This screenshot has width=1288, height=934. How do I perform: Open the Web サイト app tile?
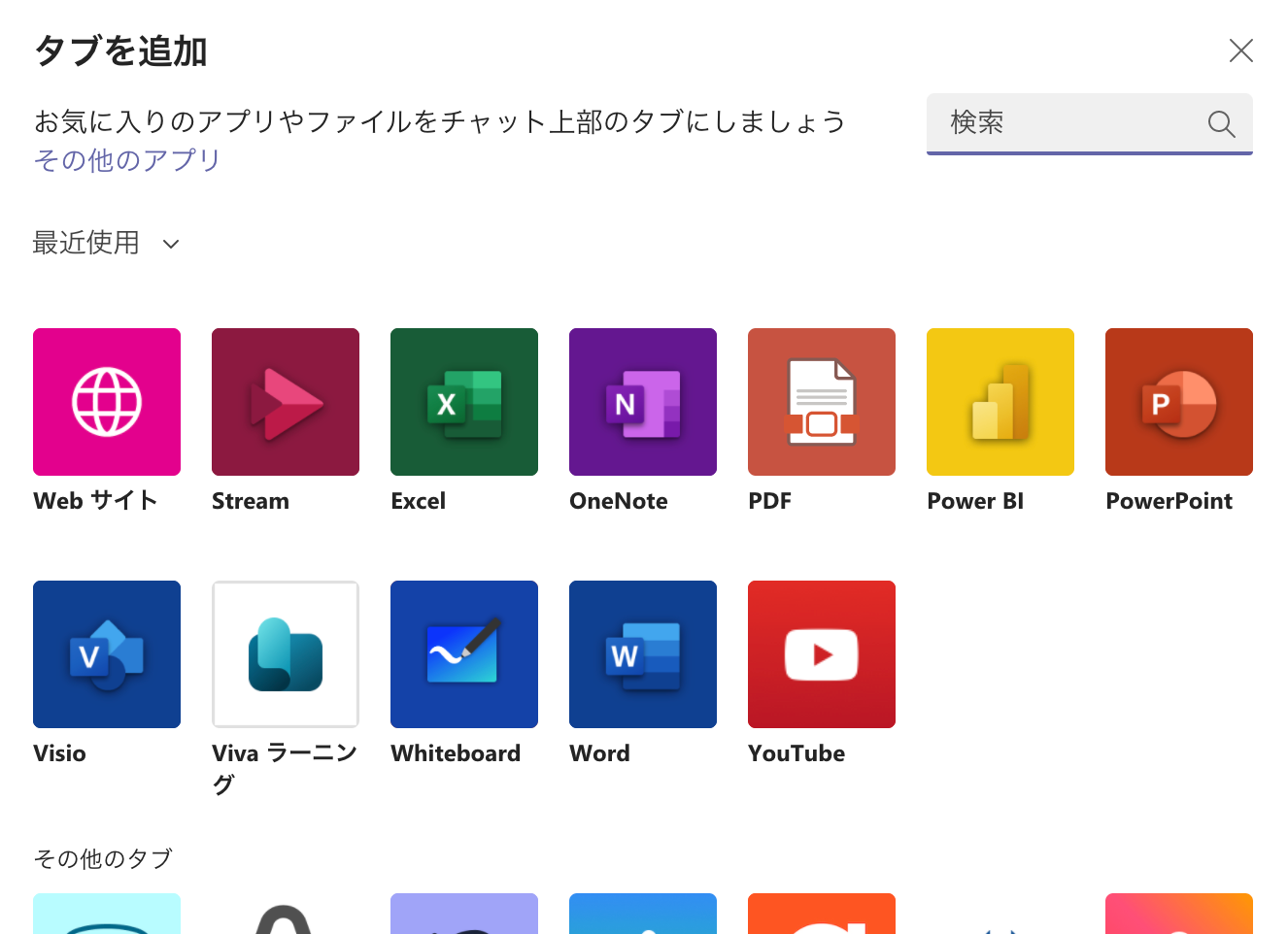(107, 402)
